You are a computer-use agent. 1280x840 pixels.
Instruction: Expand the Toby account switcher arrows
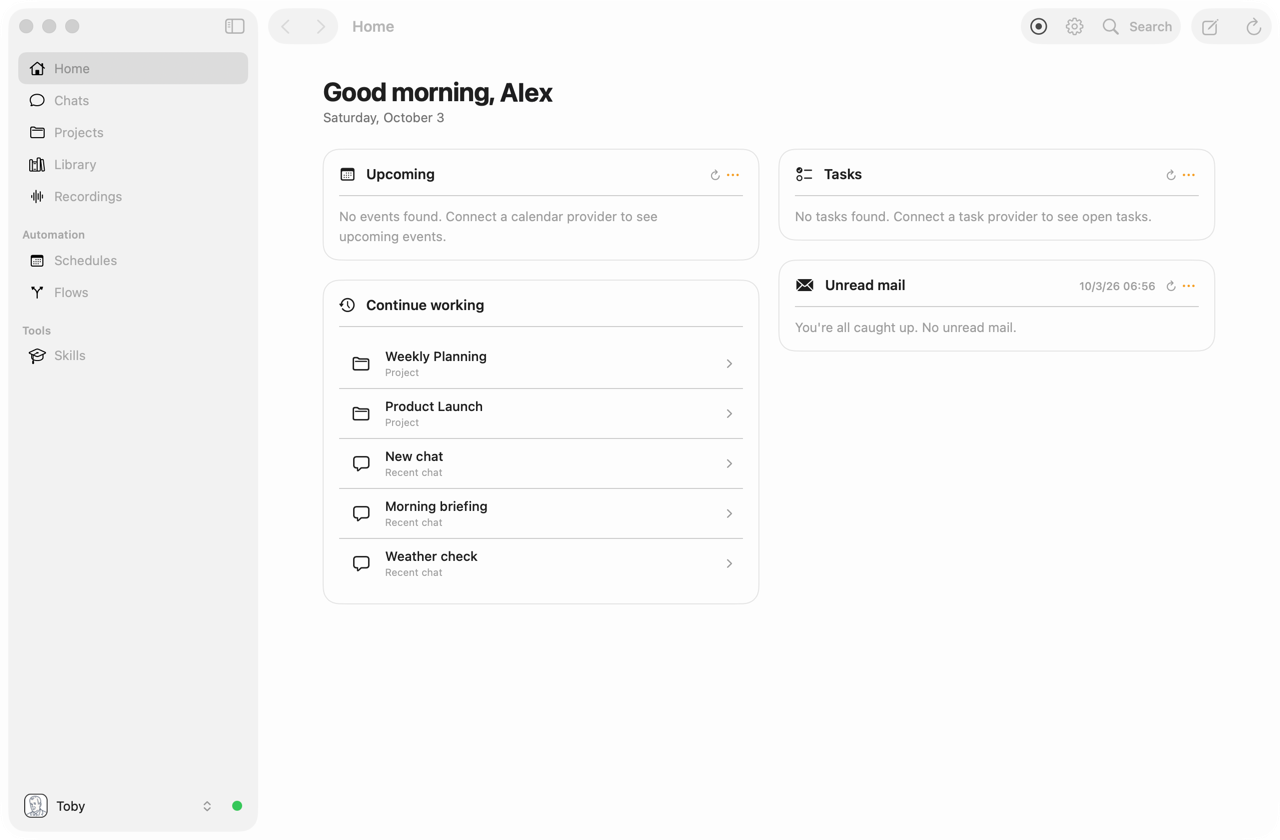(207, 806)
